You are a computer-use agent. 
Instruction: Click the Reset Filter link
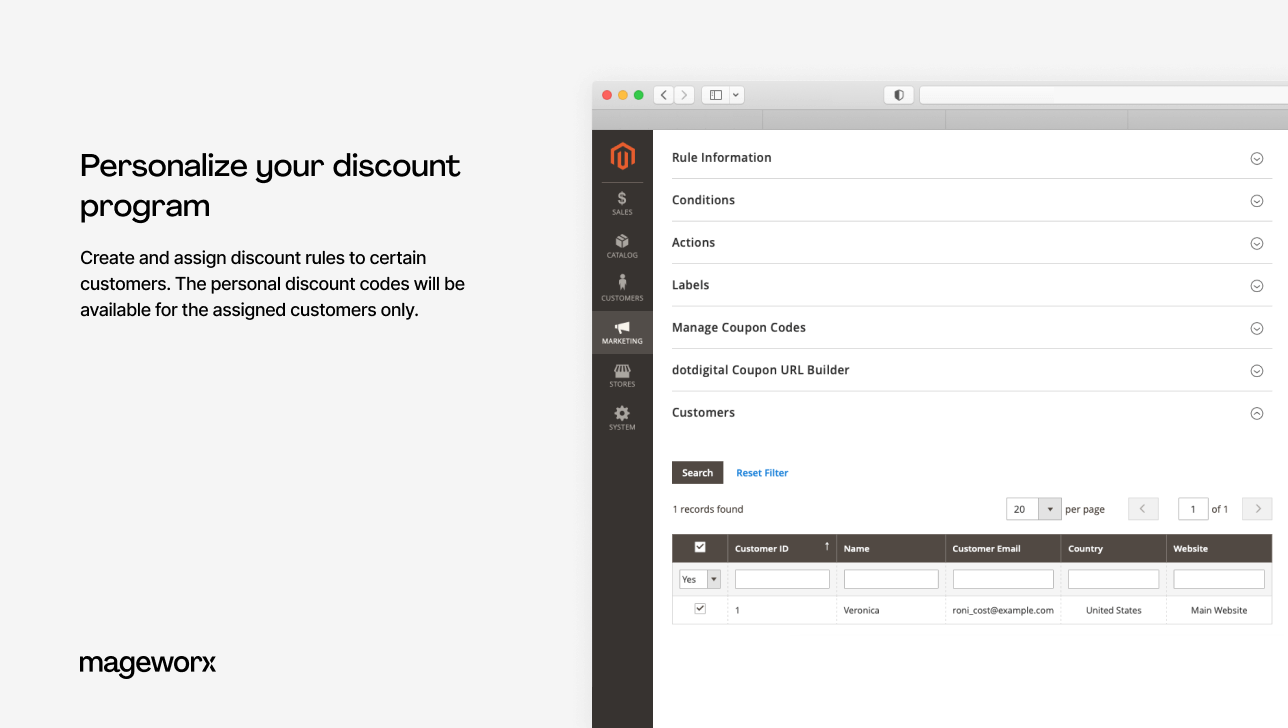[761, 472]
